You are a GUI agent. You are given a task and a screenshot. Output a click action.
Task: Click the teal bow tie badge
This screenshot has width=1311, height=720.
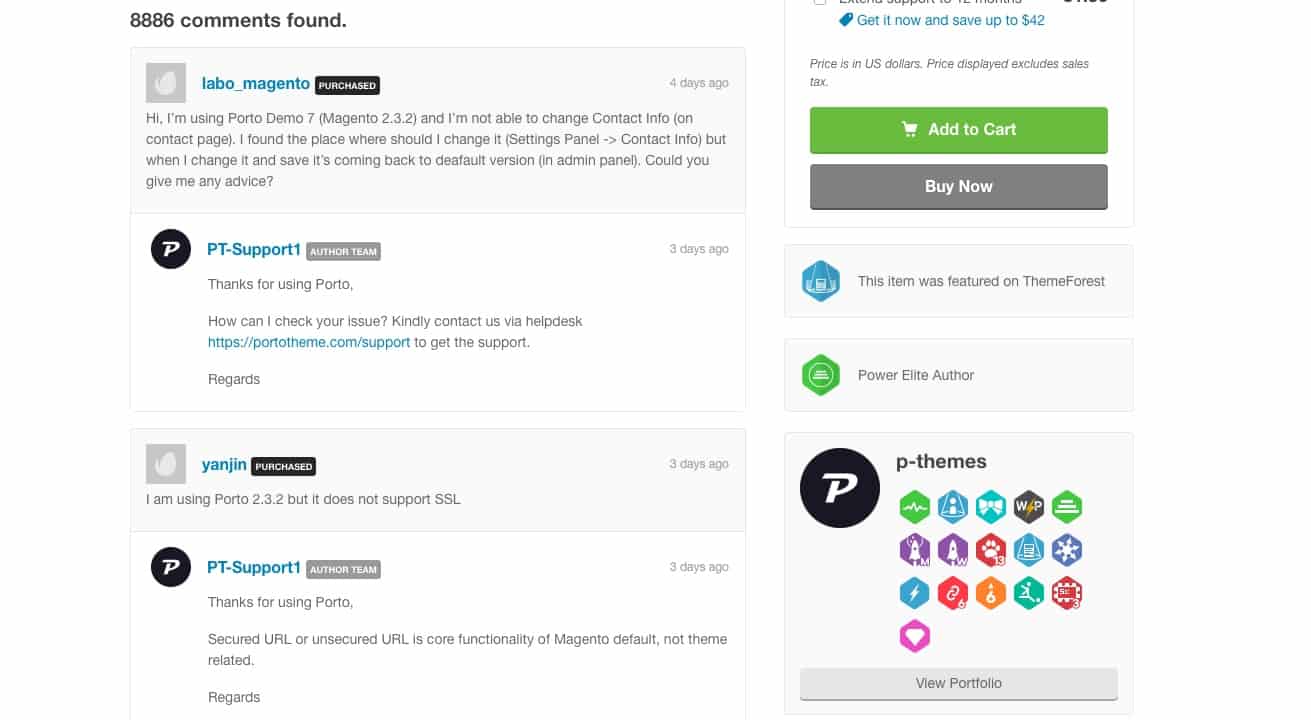coord(991,507)
